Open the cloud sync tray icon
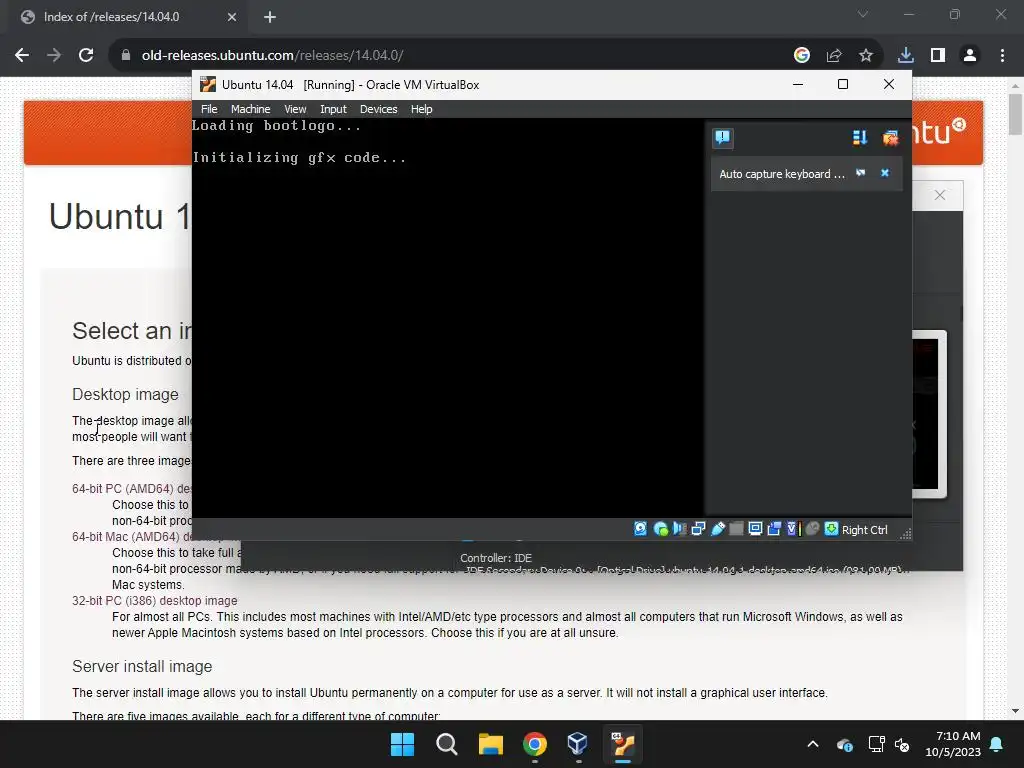 click(x=844, y=744)
